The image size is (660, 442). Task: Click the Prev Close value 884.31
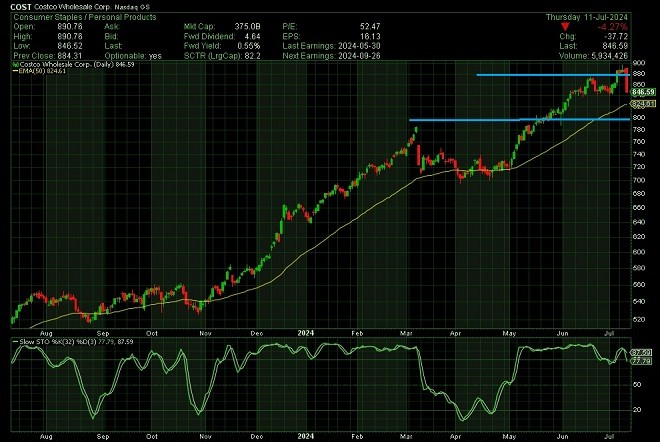70,56
